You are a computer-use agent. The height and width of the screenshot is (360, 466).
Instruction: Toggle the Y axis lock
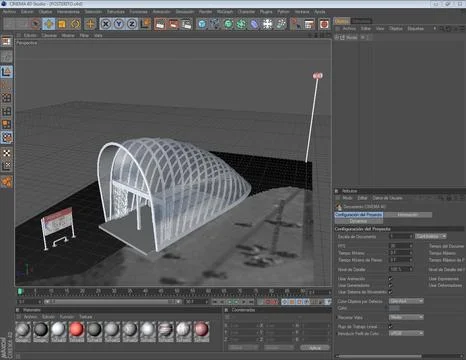[119, 24]
